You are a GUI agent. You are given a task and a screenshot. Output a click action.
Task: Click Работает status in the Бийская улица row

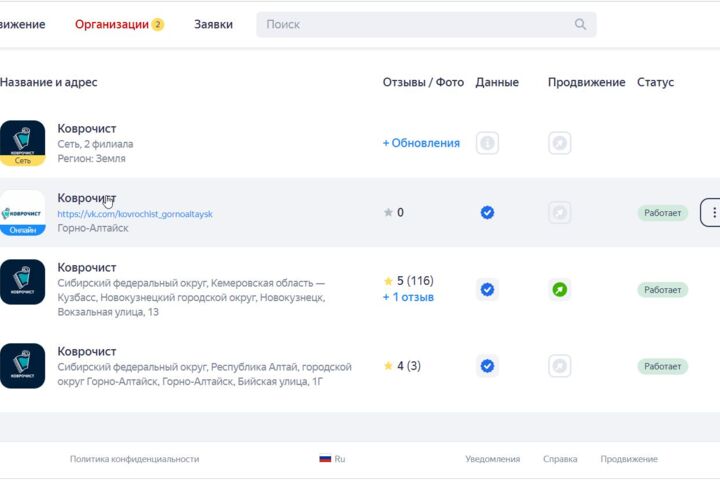[x=663, y=366]
